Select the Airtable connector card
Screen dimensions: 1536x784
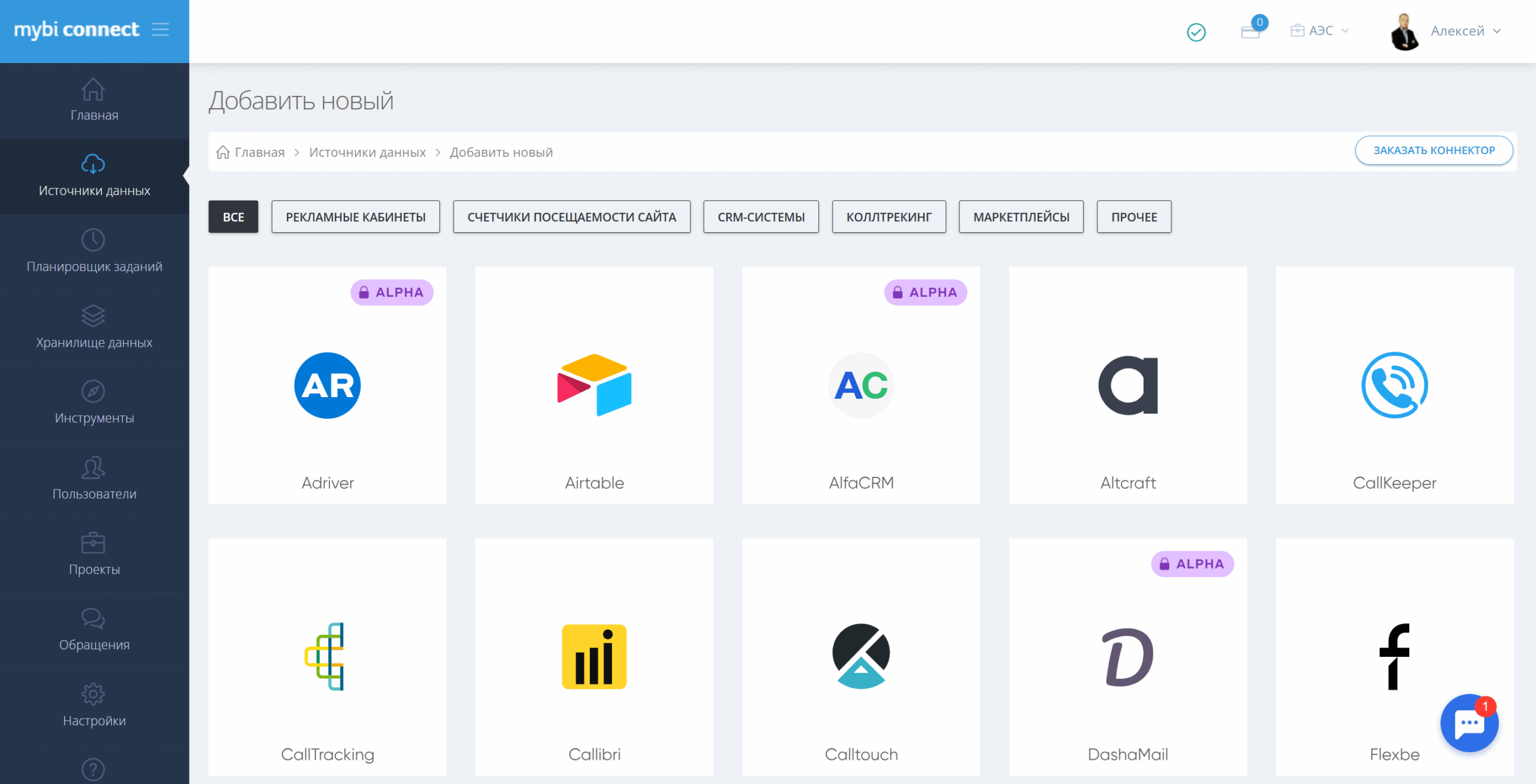click(594, 386)
